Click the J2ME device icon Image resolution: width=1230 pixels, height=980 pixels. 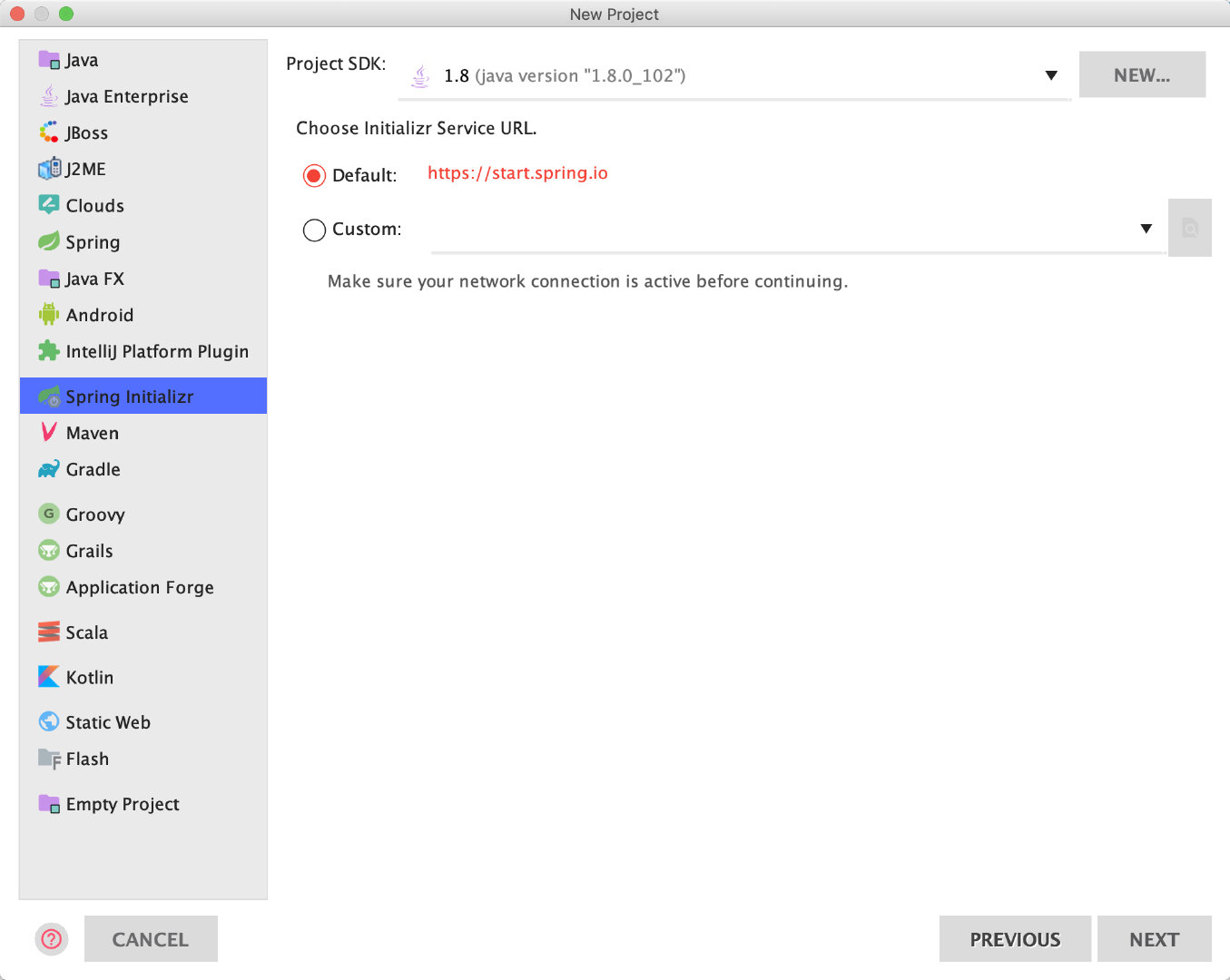[x=49, y=169]
